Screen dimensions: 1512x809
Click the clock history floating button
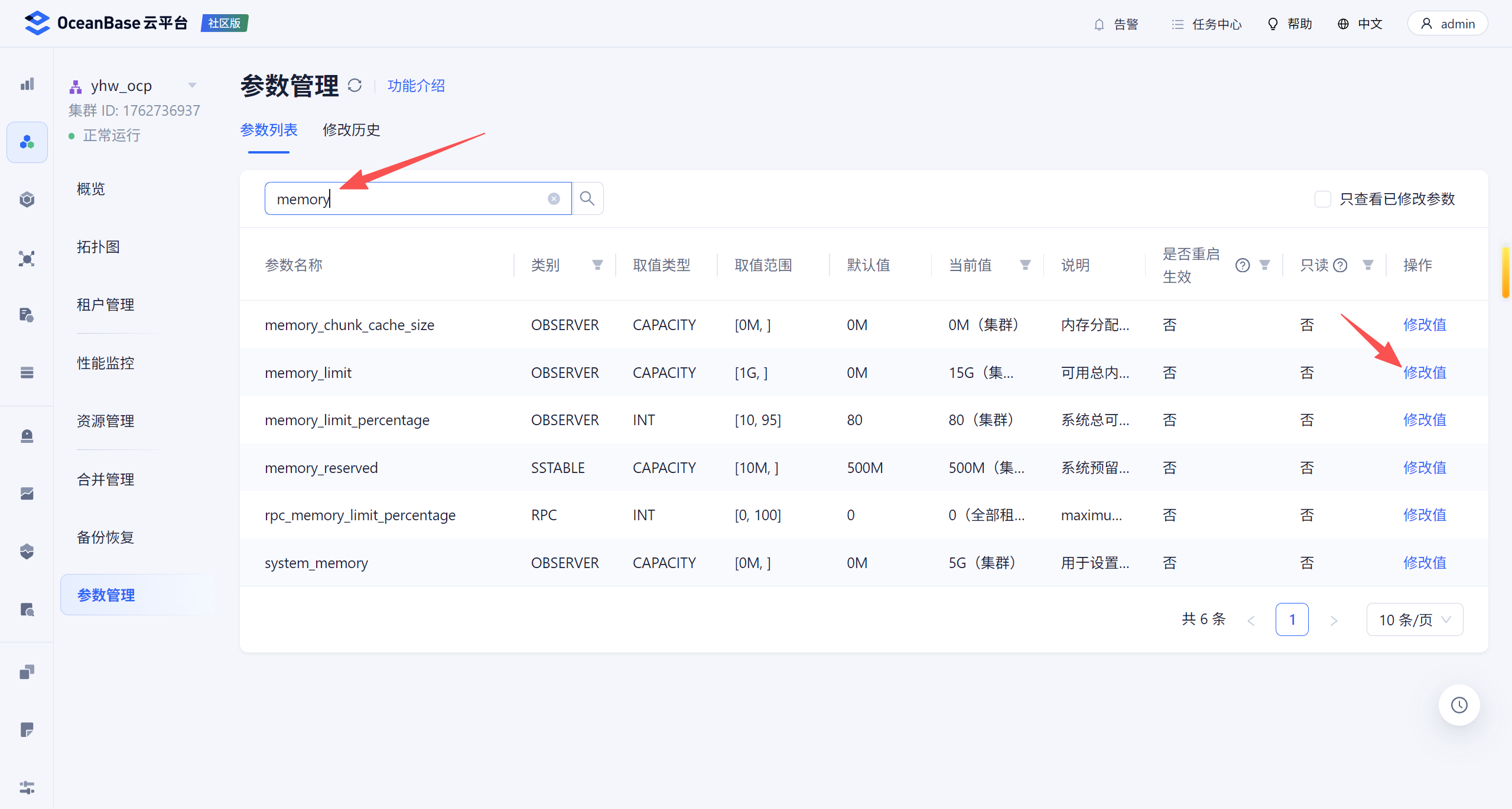click(x=1459, y=704)
